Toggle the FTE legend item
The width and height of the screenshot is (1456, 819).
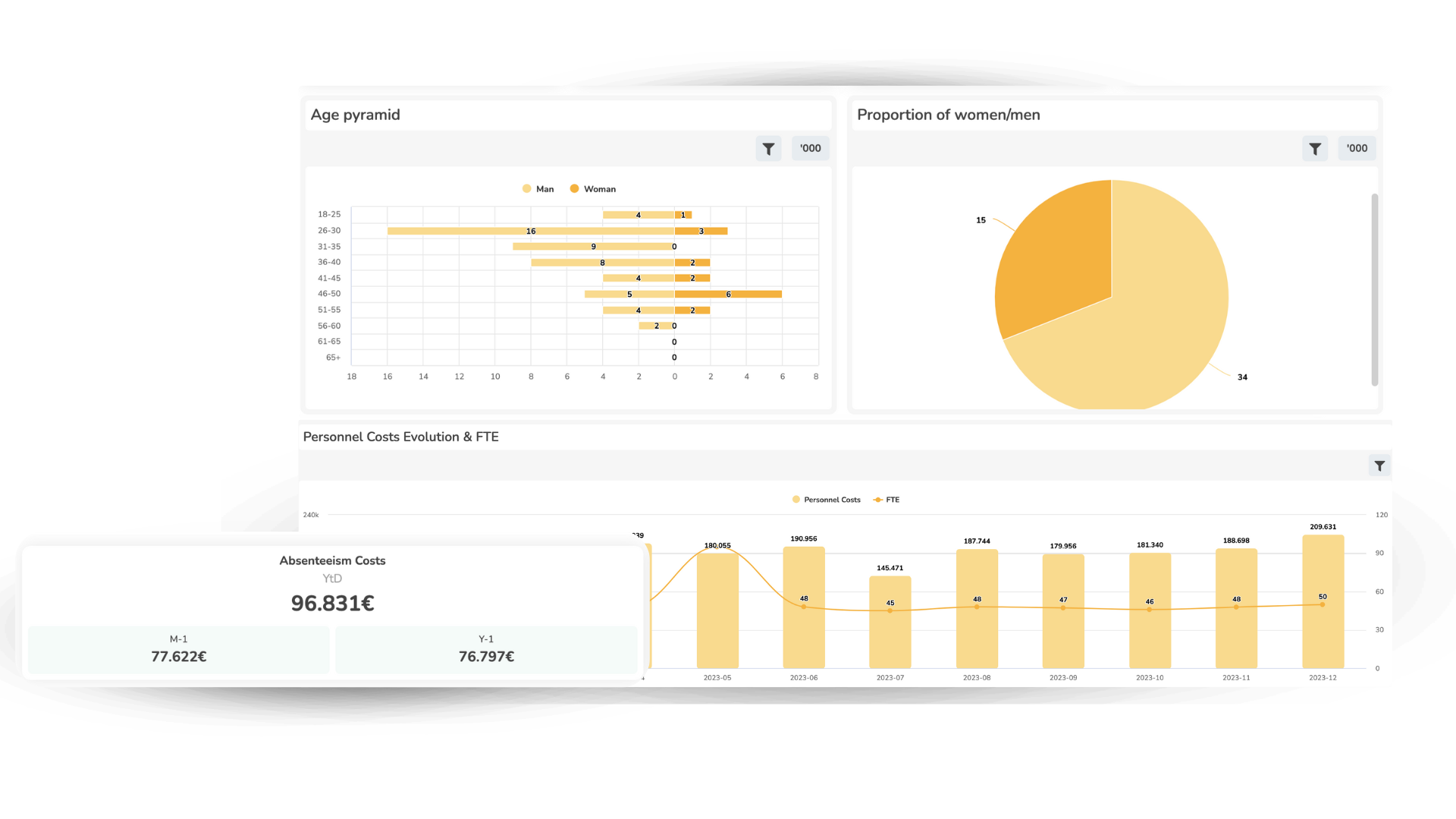point(886,500)
